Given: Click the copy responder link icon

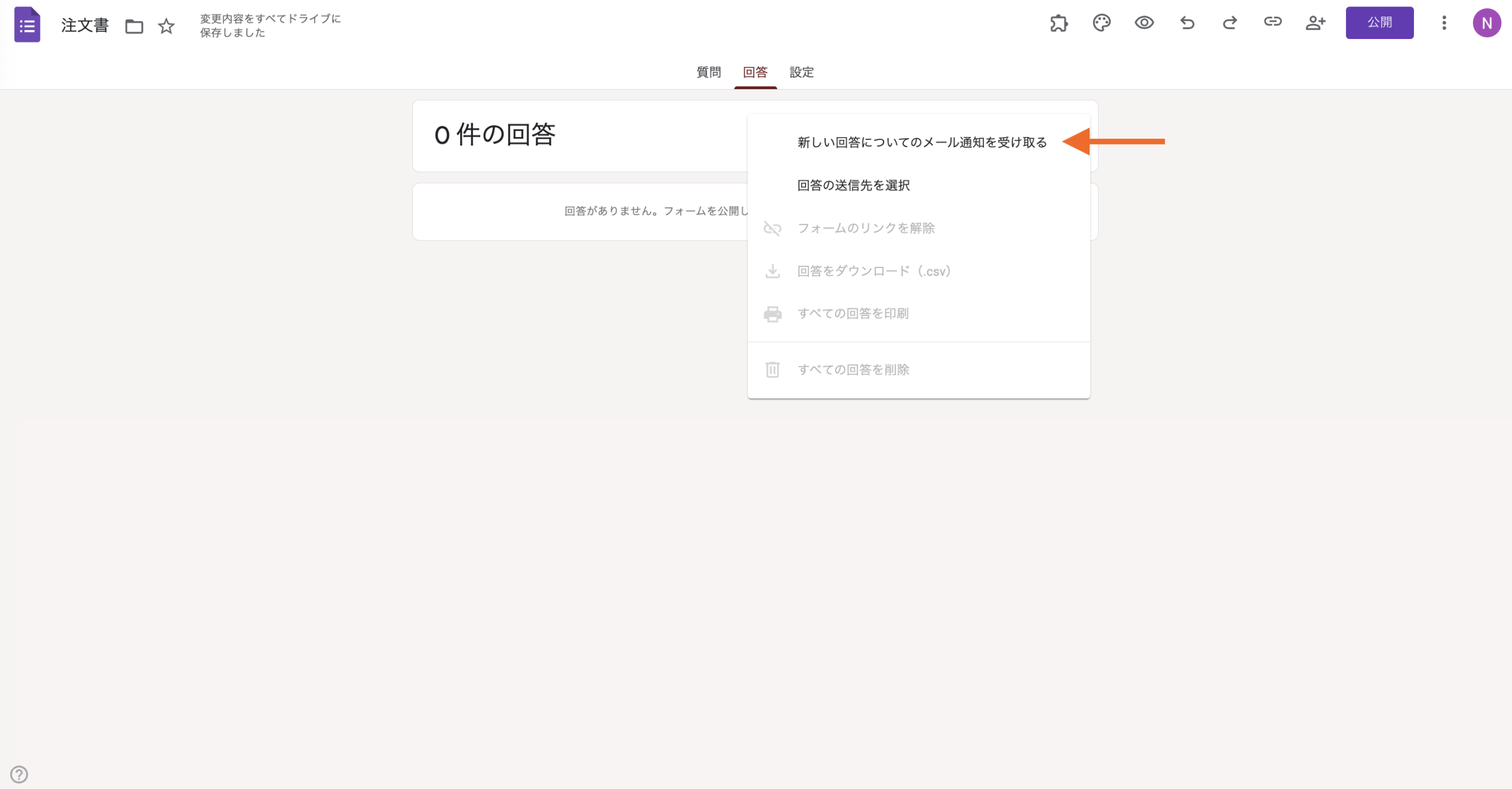Looking at the screenshot, I should [x=1272, y=22].
